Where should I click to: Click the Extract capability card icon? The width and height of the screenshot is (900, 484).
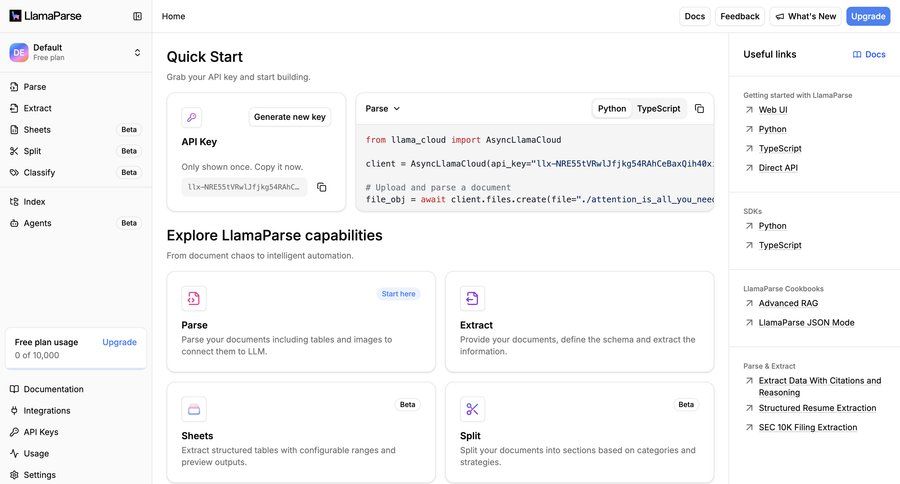point(472,298)
